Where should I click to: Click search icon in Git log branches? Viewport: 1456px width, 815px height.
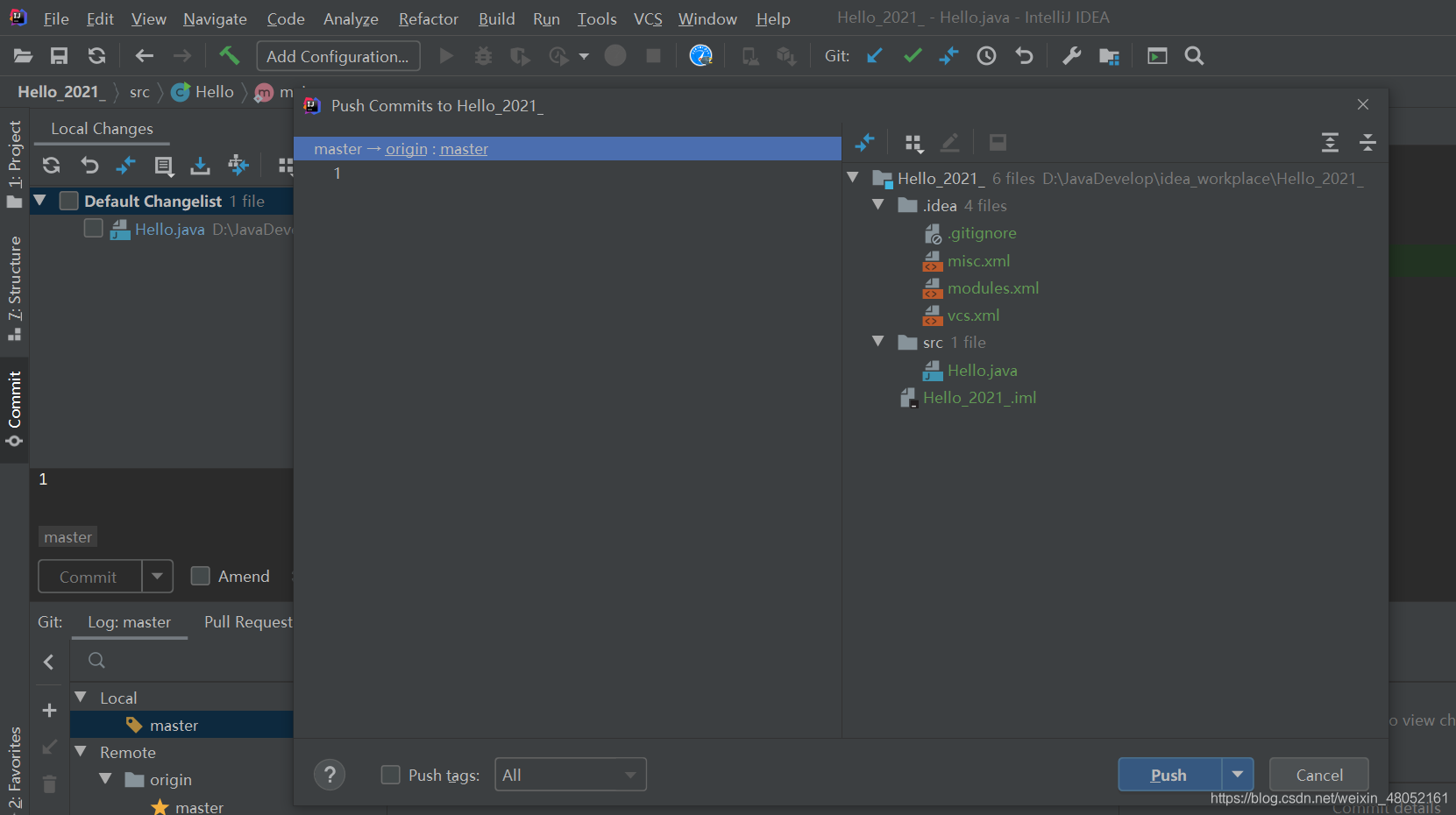coord(96,660)
